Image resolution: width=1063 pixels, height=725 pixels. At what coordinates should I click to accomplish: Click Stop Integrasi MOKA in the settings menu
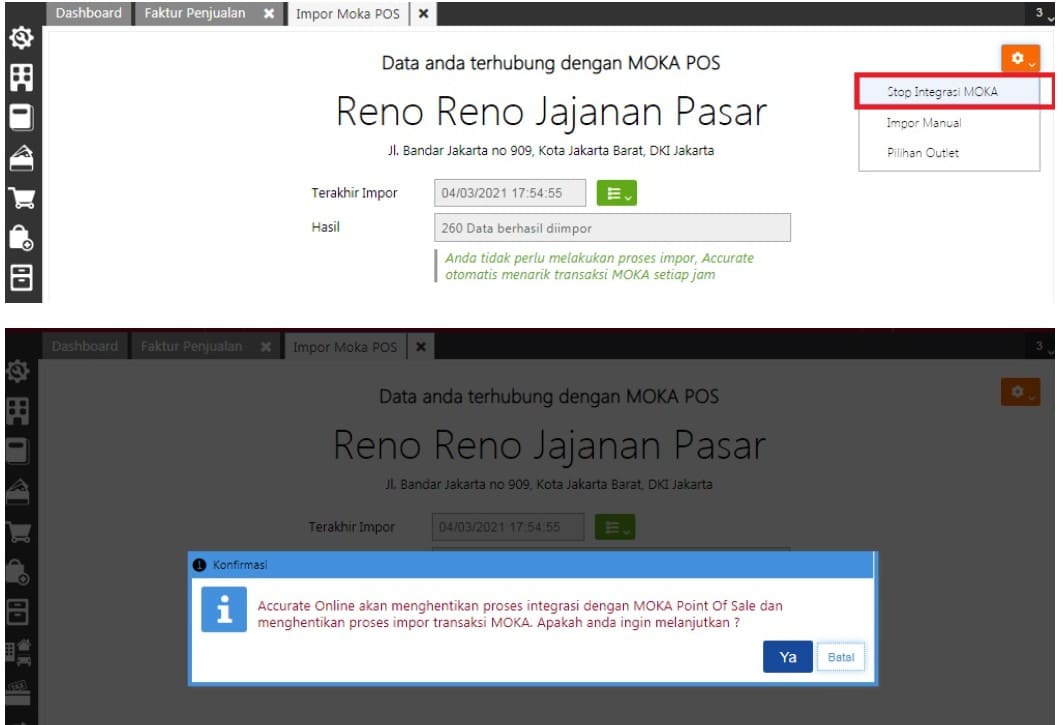pos(942,91)
